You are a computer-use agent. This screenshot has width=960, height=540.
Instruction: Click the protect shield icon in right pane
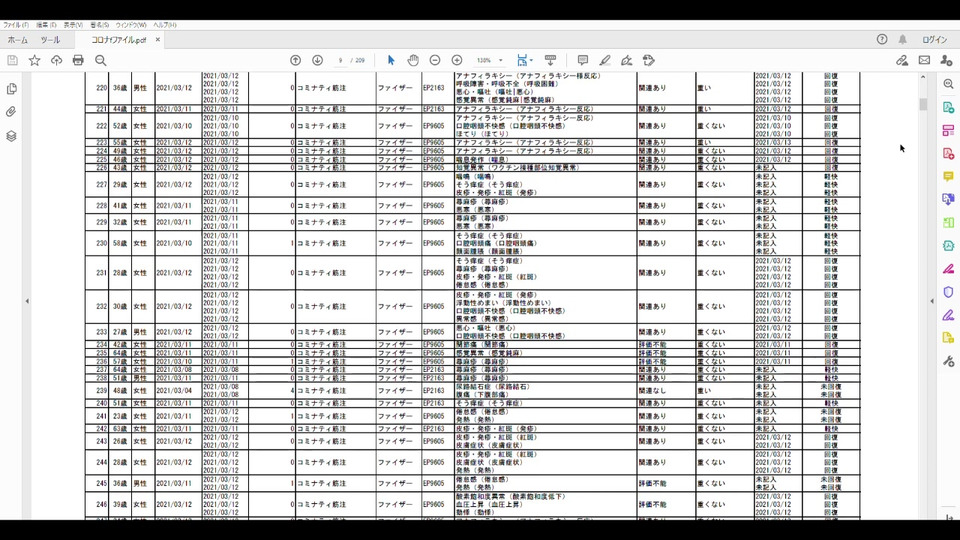pos(948,292)
